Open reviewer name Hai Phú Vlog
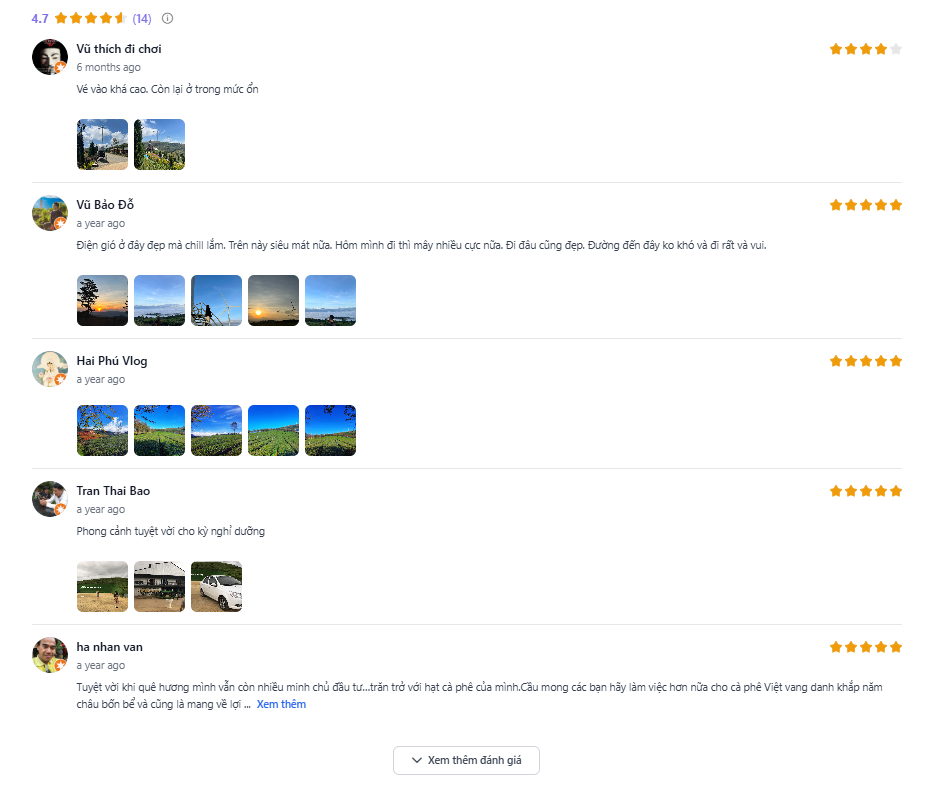Screen dimensions: 949x790 tap(112, 361)
